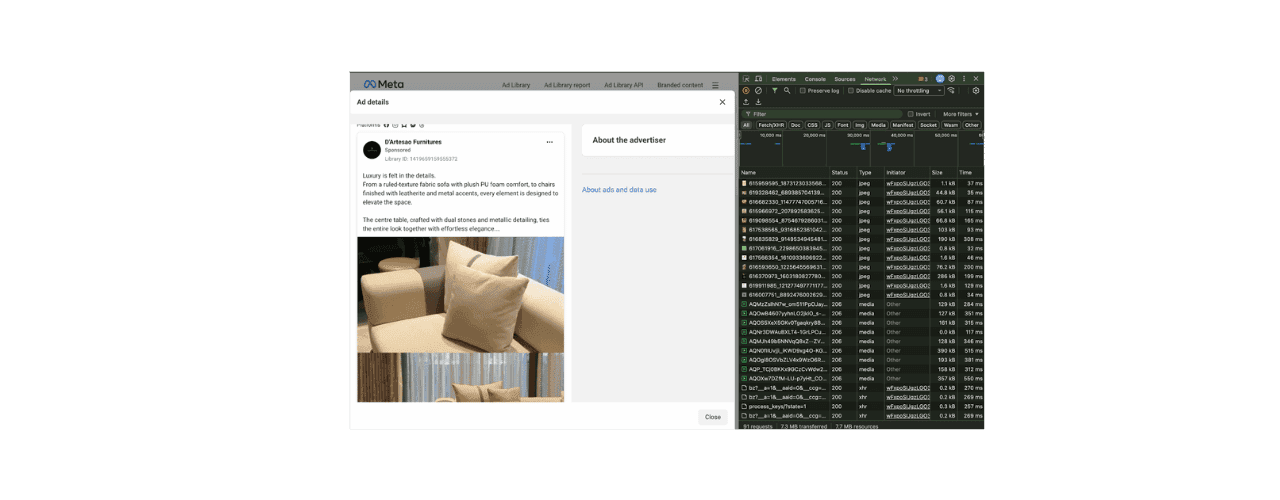
Task: Open the DevTools settings gear in top bar
Action: [x=951, y=79]
